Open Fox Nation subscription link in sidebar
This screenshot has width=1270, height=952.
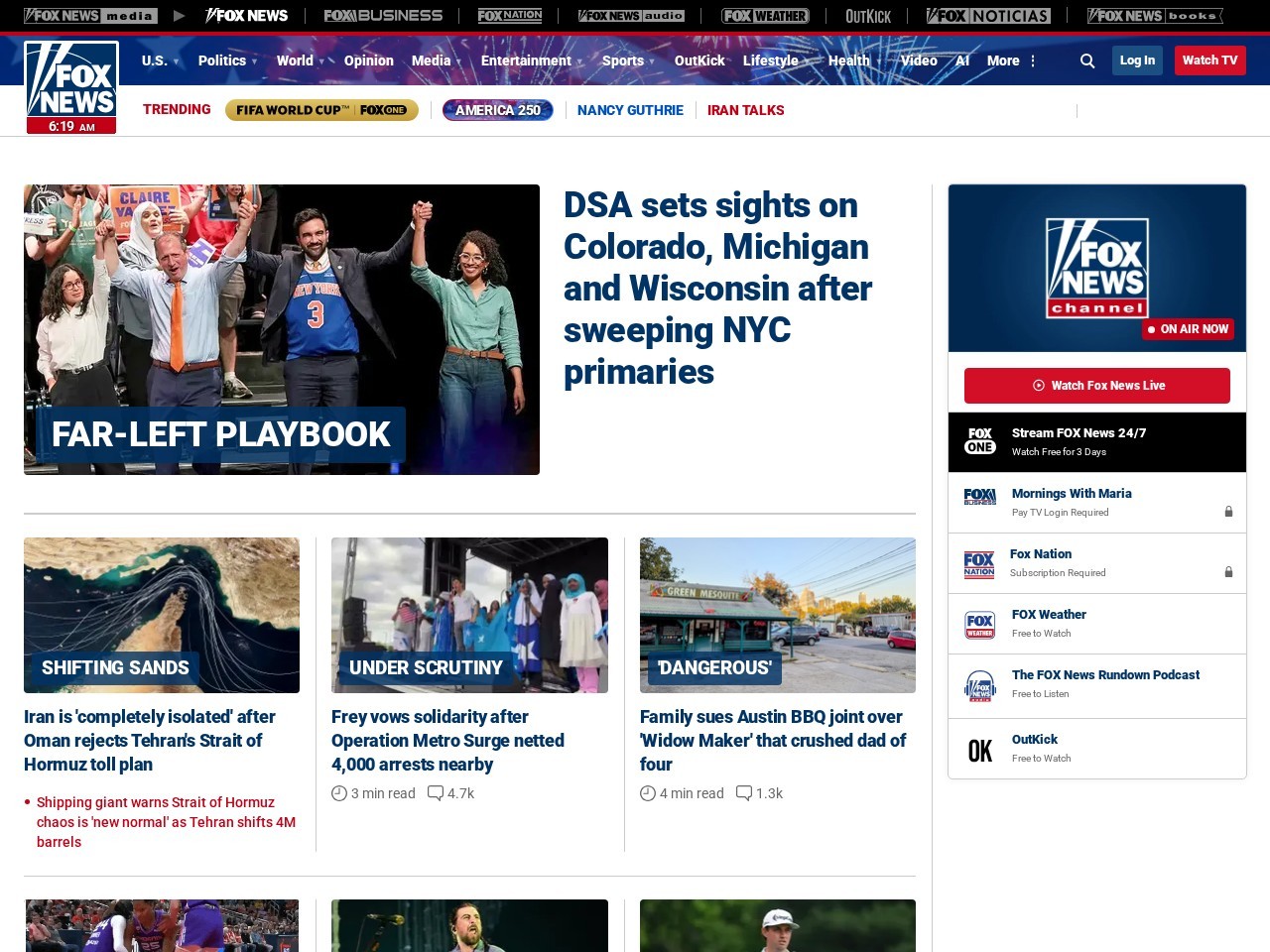pyautogui.click(x=1041, y=554)
